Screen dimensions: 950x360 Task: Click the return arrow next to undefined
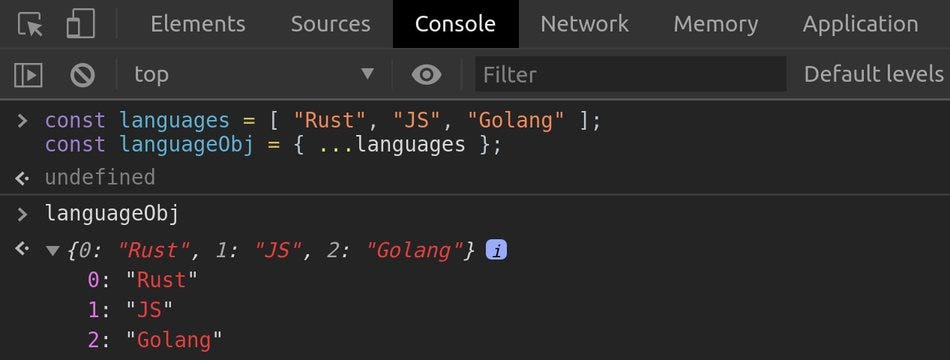point(22,178)
